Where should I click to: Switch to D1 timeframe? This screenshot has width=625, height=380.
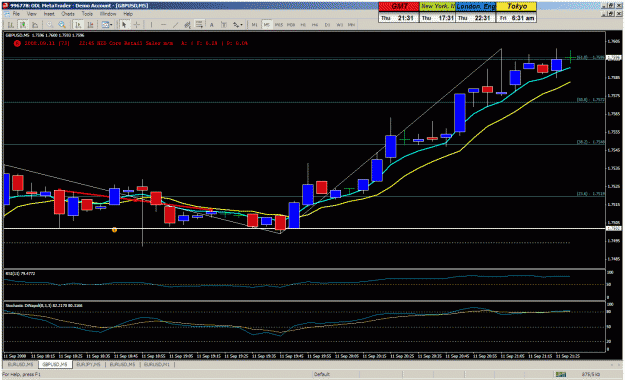pos(327,25)
